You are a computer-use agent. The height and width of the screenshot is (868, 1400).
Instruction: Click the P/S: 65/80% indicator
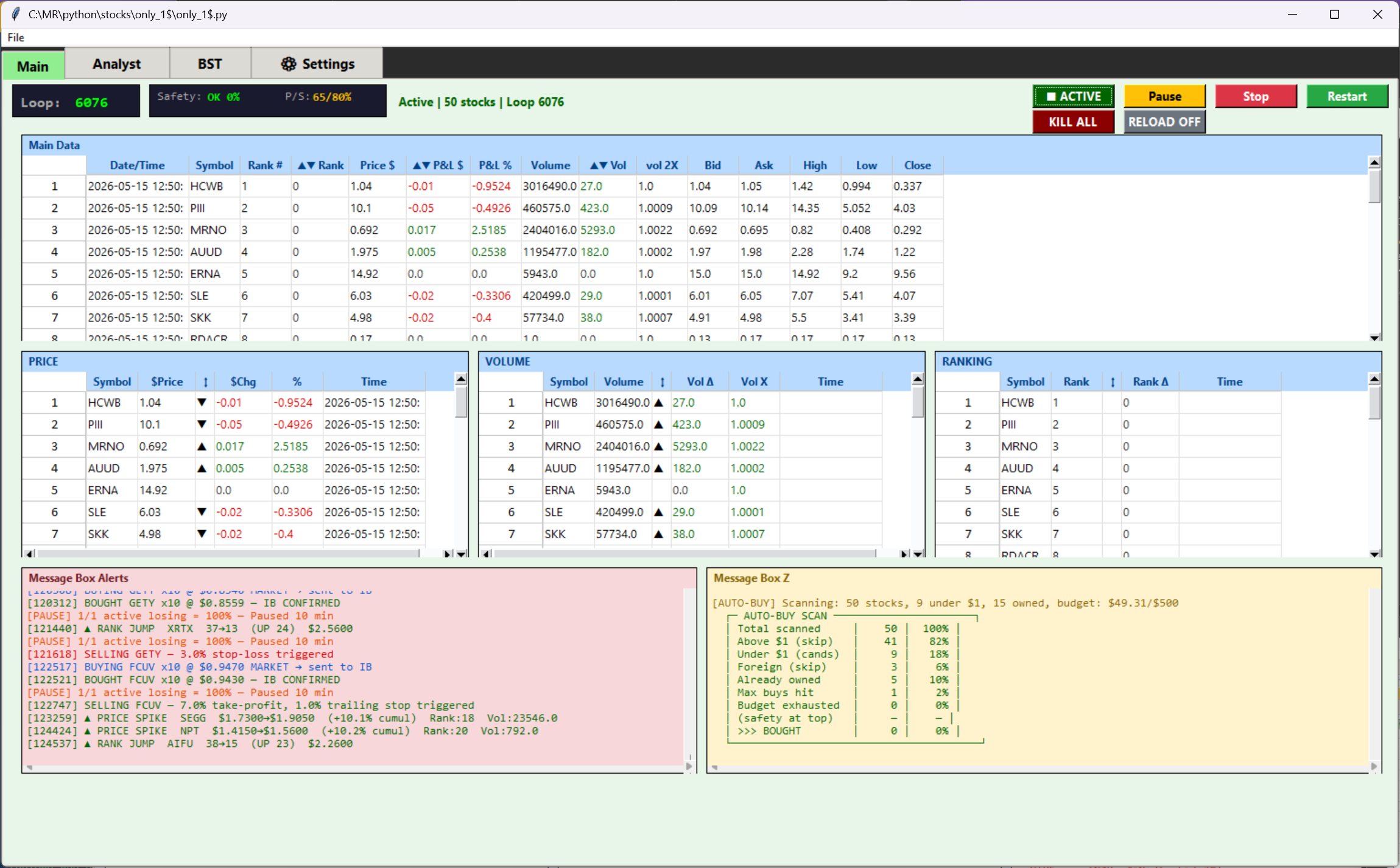318,97
